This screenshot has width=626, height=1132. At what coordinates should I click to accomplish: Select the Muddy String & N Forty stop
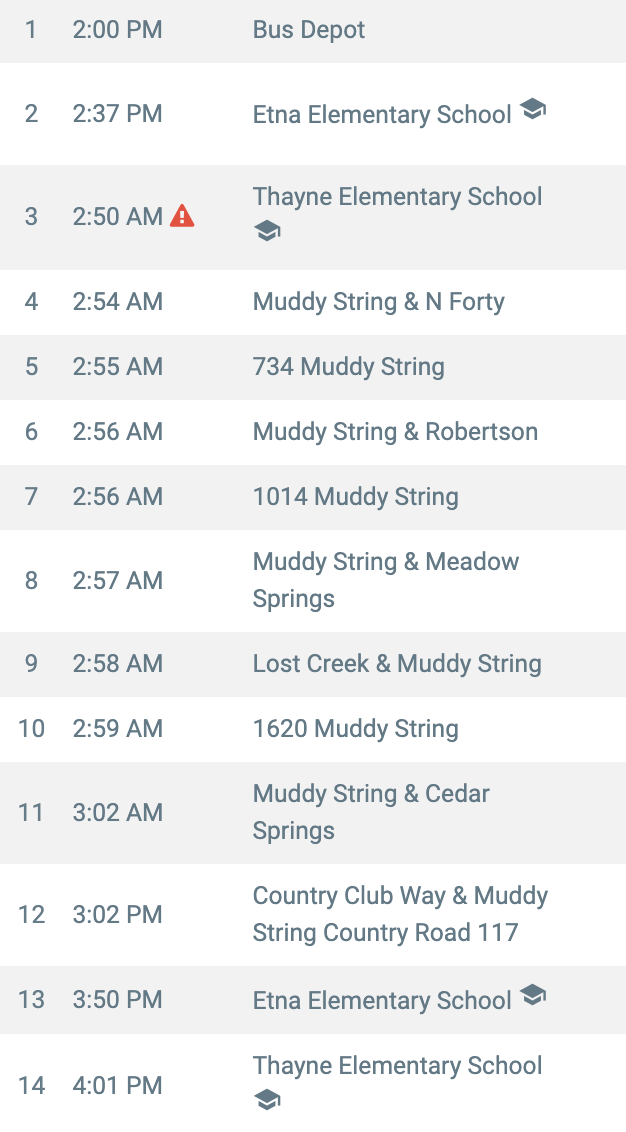pos(313,302)
